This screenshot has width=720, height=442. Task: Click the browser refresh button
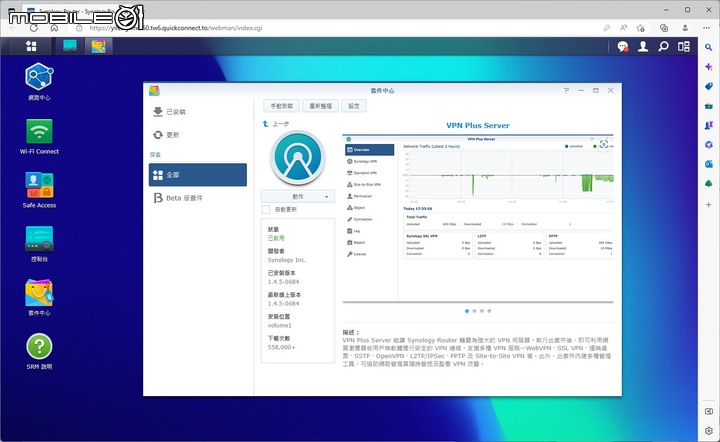[x=34, y=28]
